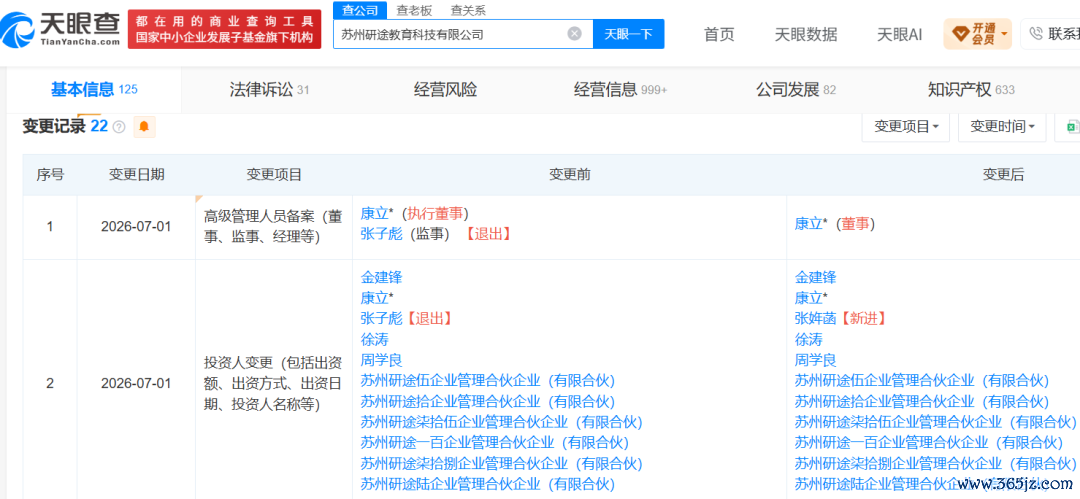Switch to the 查关系 search tab
Image resolution: width=1080 pixels, height=499 pixels.
pos(468,10)
